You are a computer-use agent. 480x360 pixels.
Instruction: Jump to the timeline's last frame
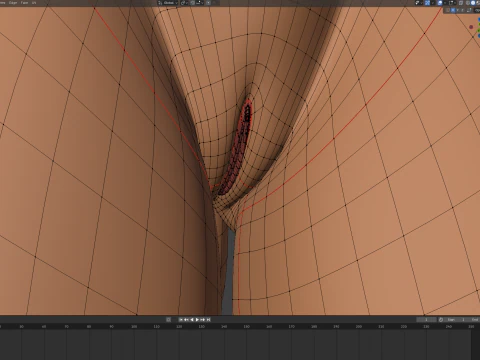[209, 319]
